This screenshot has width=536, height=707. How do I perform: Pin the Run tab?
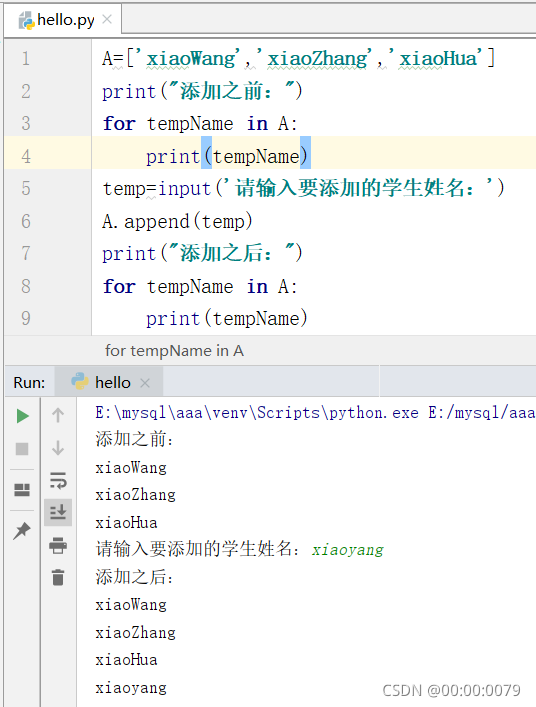22,531
